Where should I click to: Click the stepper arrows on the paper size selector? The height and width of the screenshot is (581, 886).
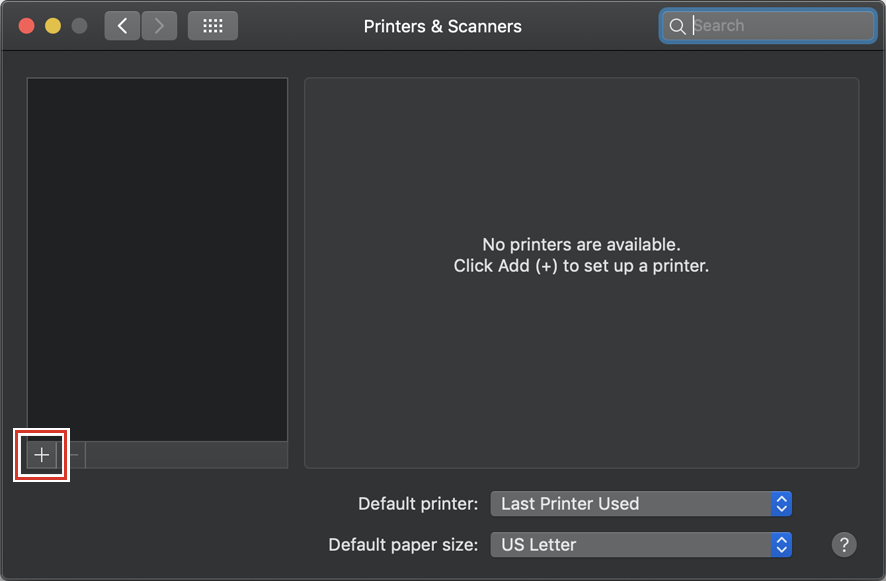point(778,545)
